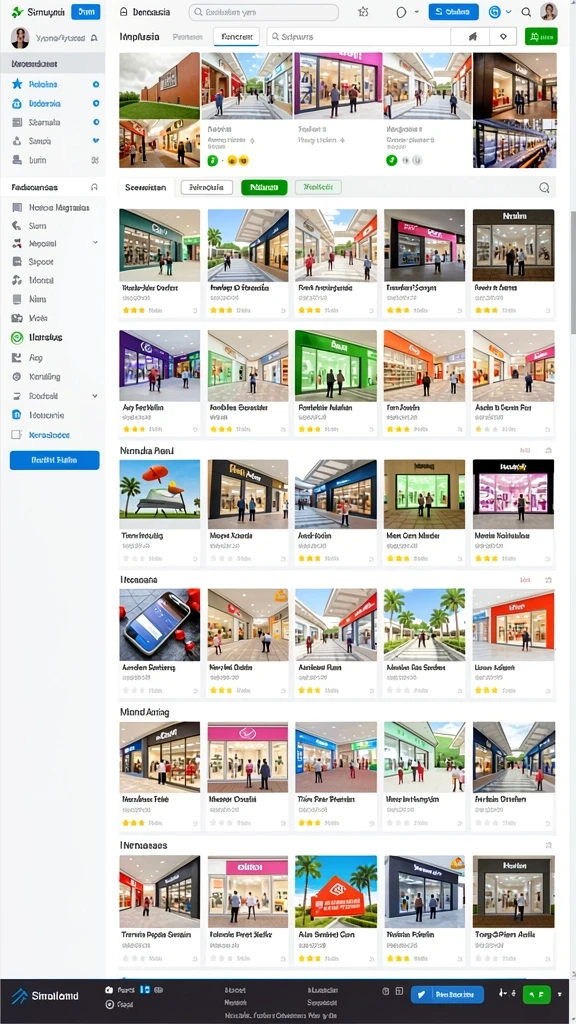Open the orange sign with palm trees thumbnail
Image resolution: width=576 pixels, height=1024 pixels.
click(x=336, y=891)
